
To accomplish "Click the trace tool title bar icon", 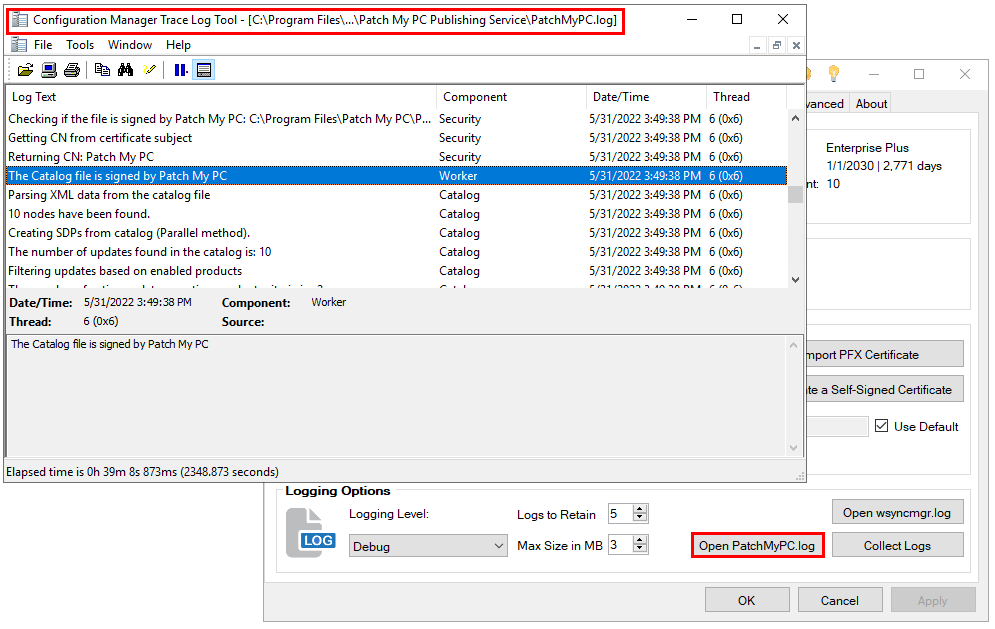I will [20, 20].
